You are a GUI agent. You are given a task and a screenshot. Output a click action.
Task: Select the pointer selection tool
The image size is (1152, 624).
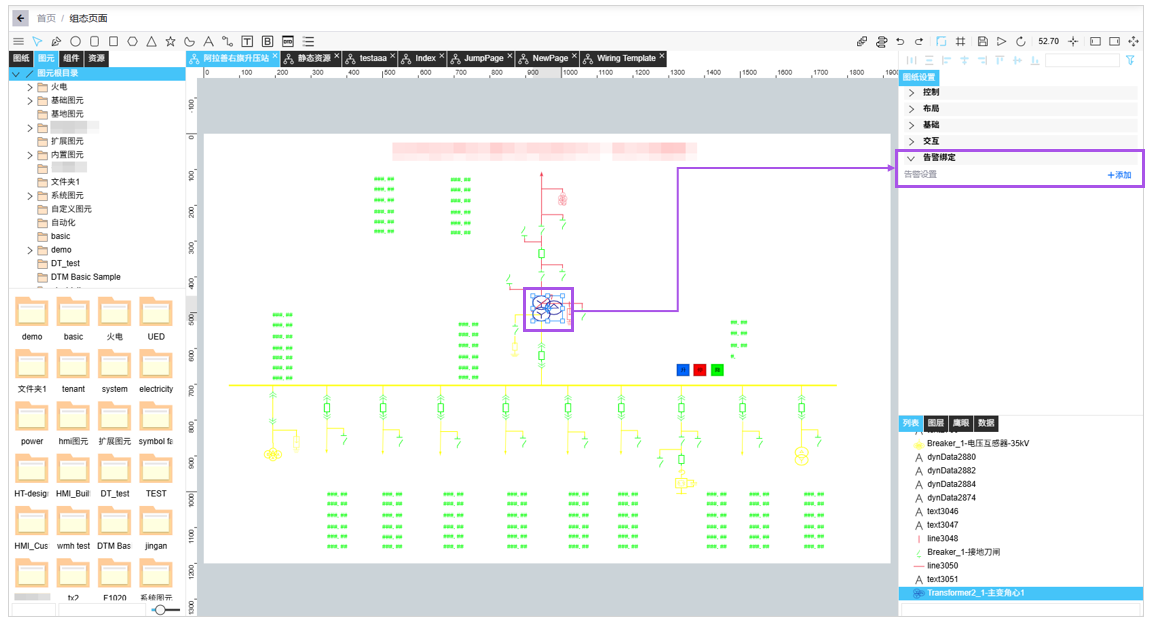(37, 41)
